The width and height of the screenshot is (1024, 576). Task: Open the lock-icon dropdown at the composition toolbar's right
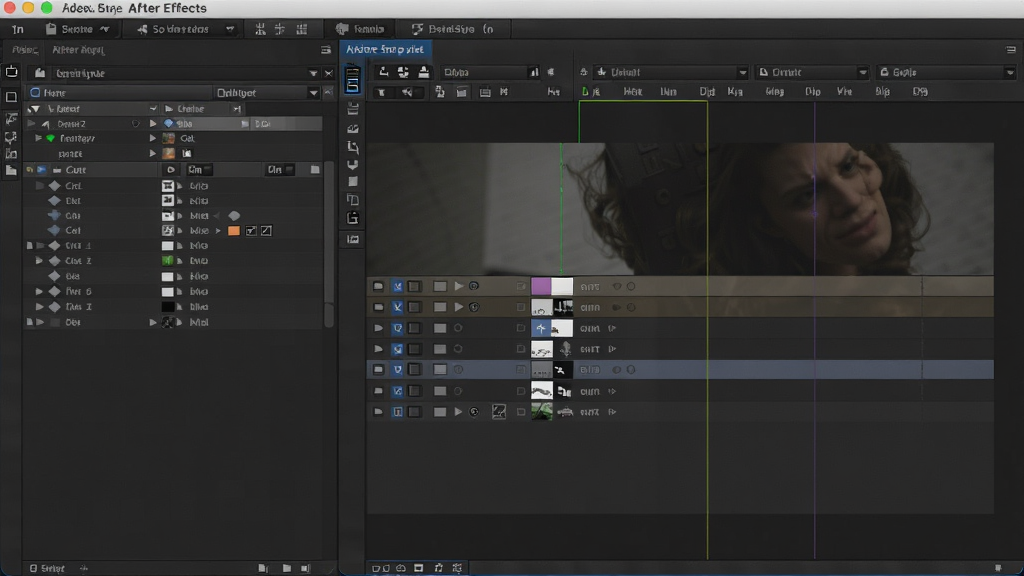click(x=946, y=72)
